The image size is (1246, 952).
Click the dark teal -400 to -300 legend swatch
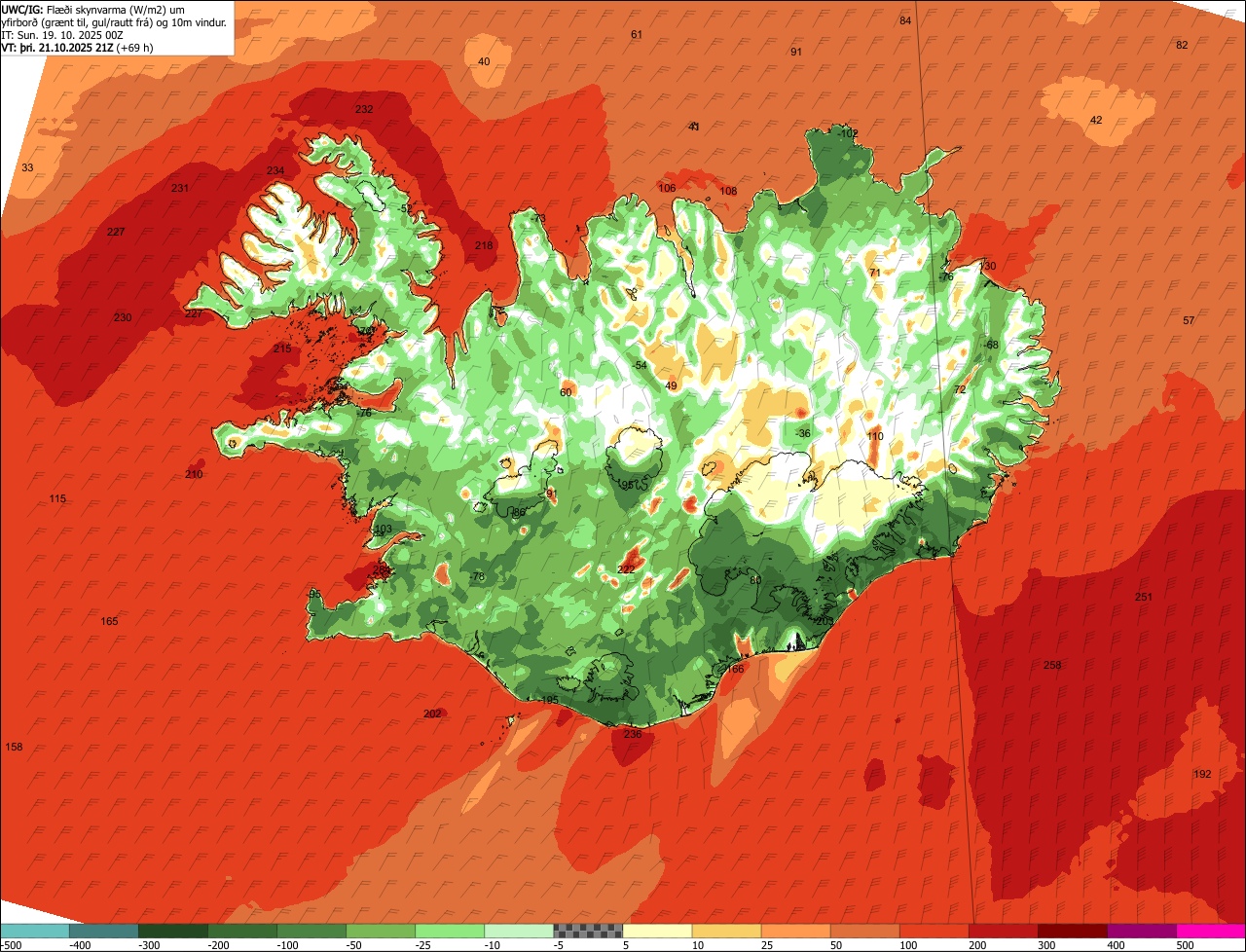coord(104,931)
